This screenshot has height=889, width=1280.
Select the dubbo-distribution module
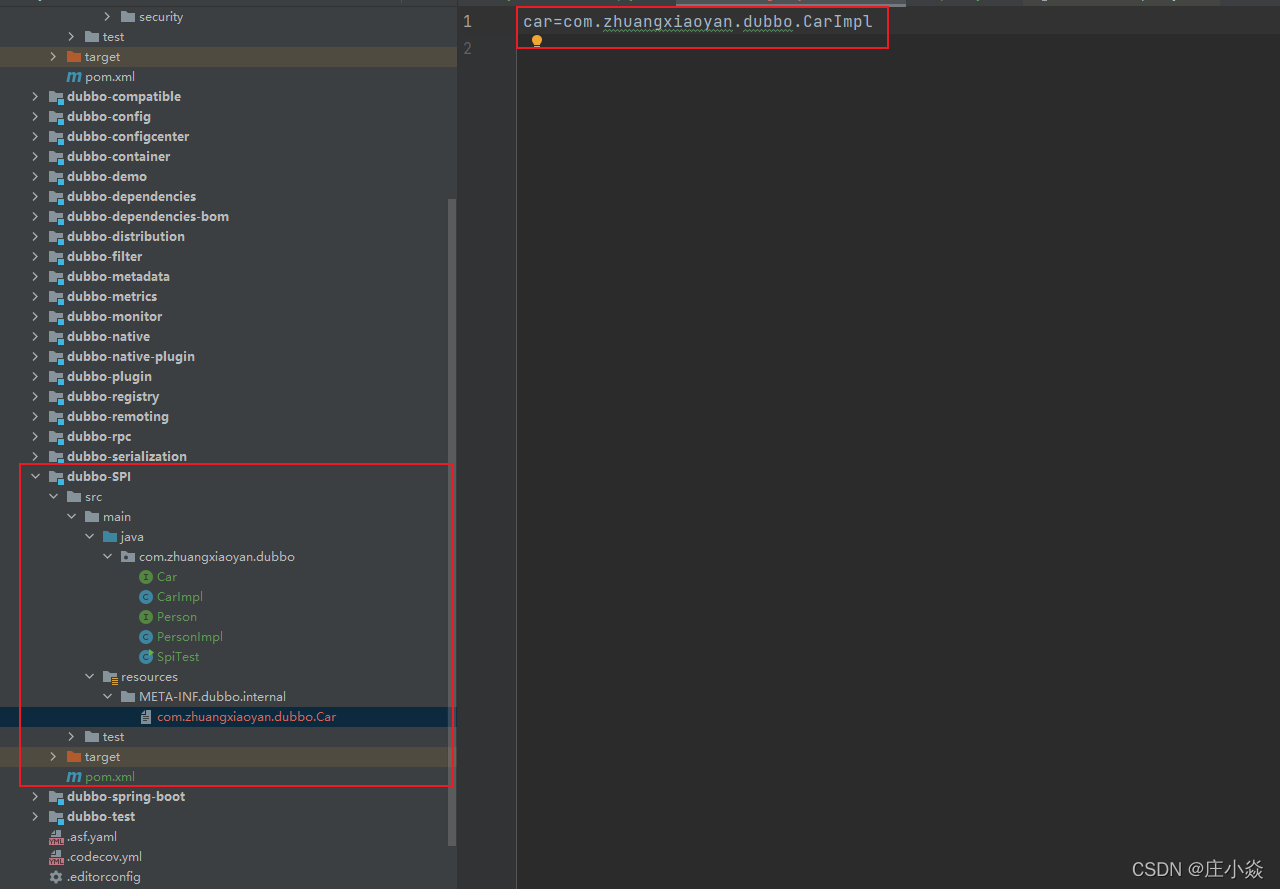tap(126, 237)
